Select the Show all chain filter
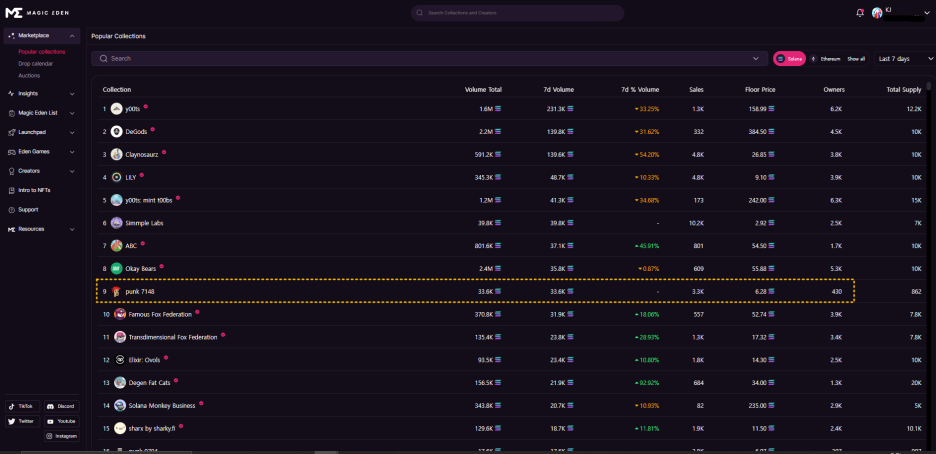Screen dimensions: 936x454 855,59
